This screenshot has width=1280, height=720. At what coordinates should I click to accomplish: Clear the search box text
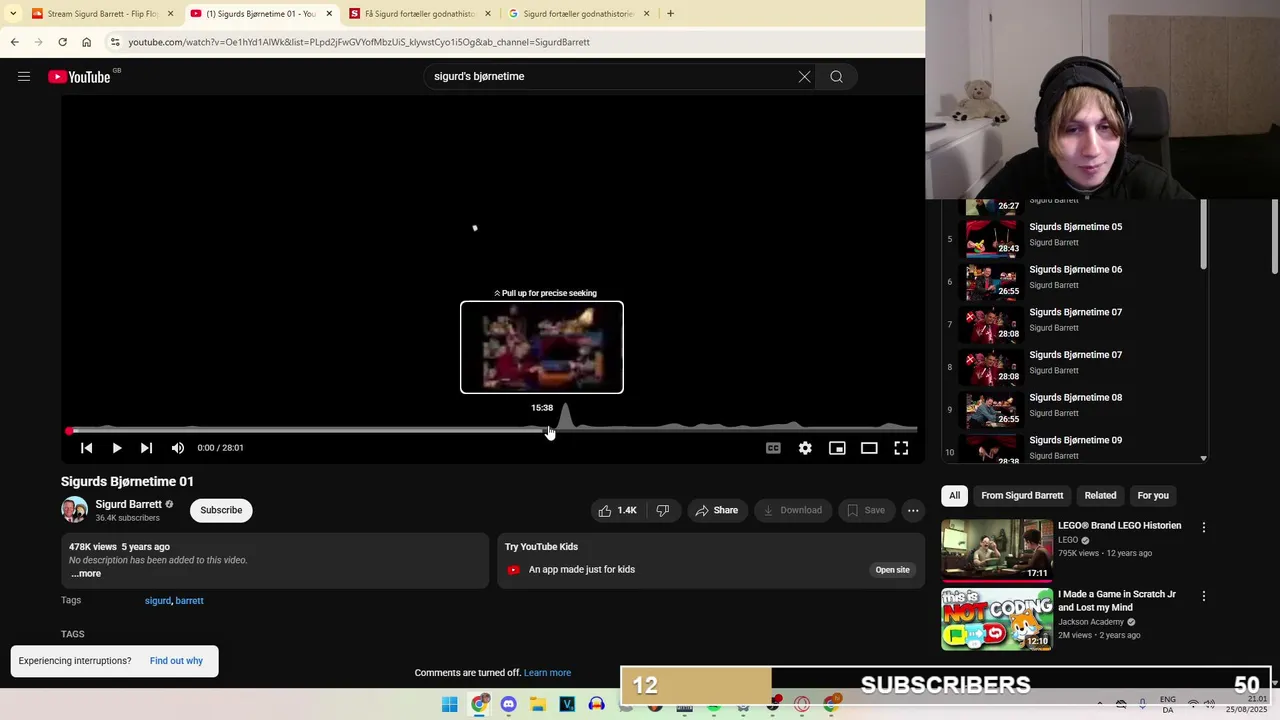pos(804,76)
